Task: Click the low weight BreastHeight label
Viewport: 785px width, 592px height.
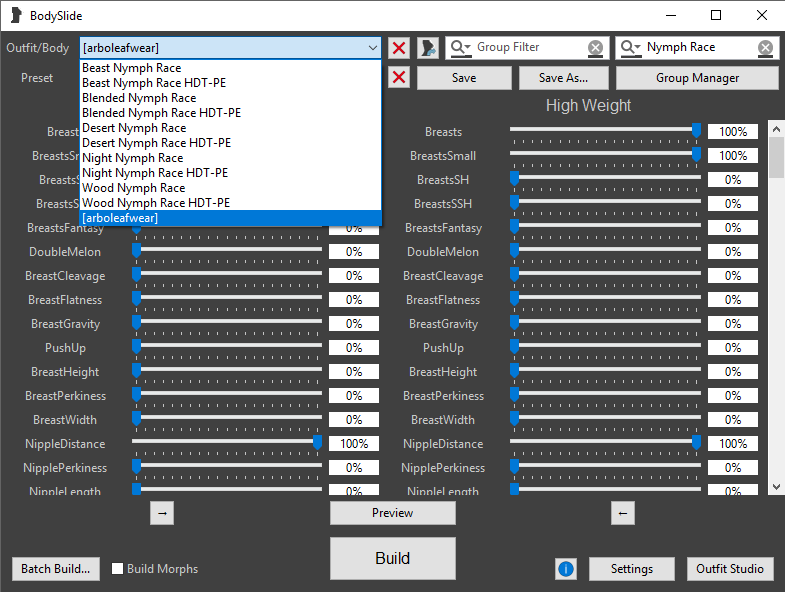Action: coord(65,372)
